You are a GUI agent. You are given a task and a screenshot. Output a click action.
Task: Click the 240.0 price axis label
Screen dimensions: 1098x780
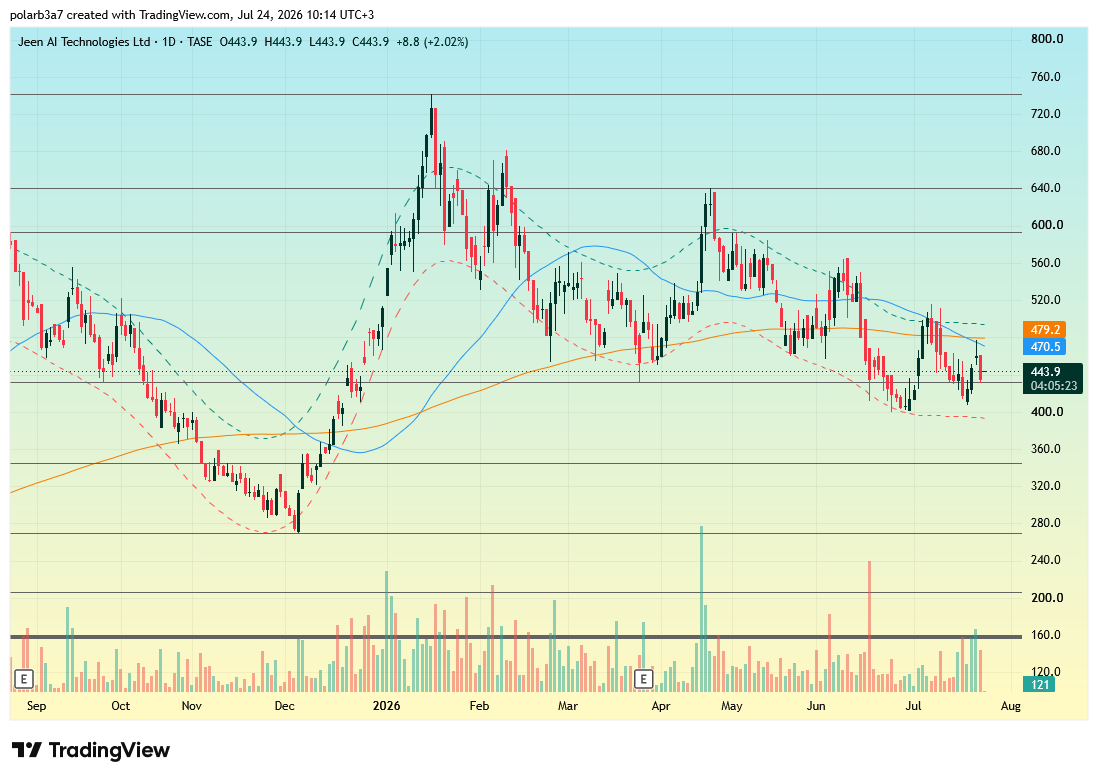(x=1047, y=560)
